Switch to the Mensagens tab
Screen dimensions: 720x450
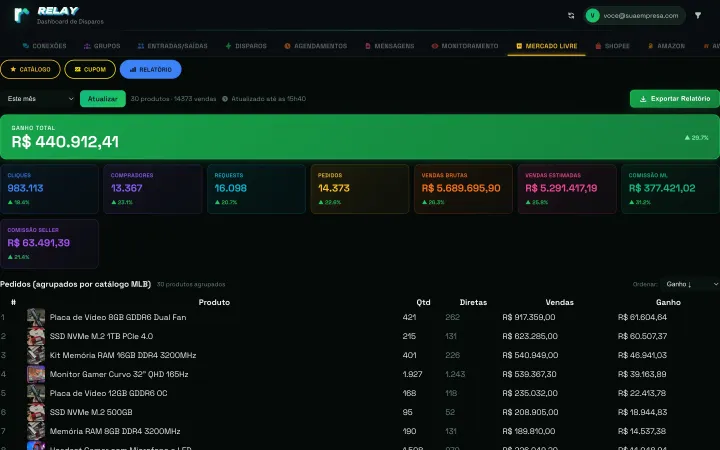click(390, 46)
